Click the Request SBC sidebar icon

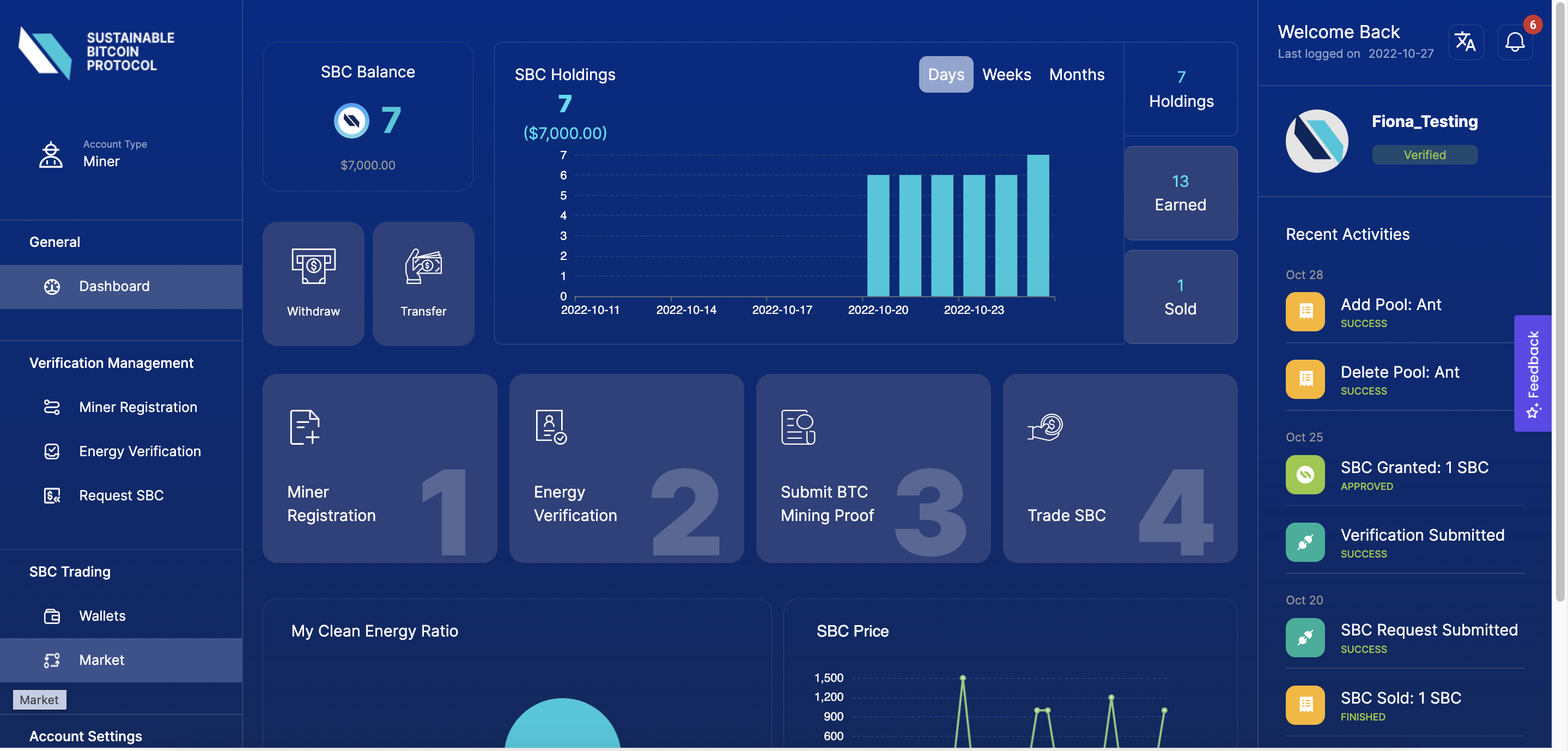pyautogui.click(x=52, y=495)
